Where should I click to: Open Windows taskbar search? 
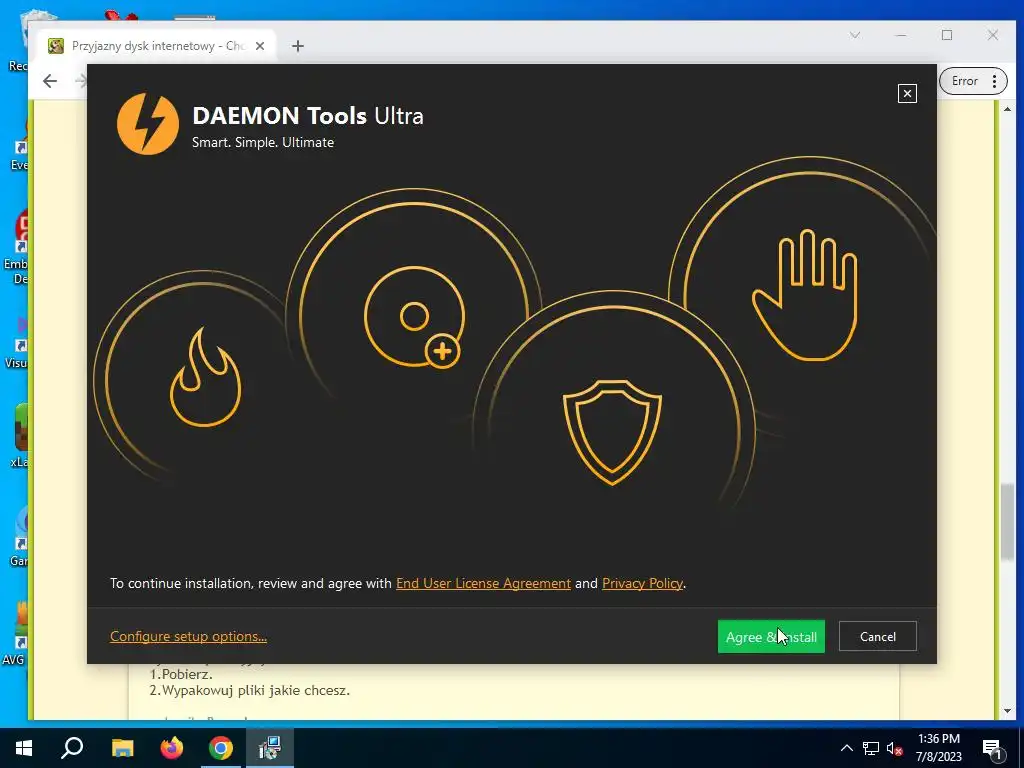coord(72,748)
